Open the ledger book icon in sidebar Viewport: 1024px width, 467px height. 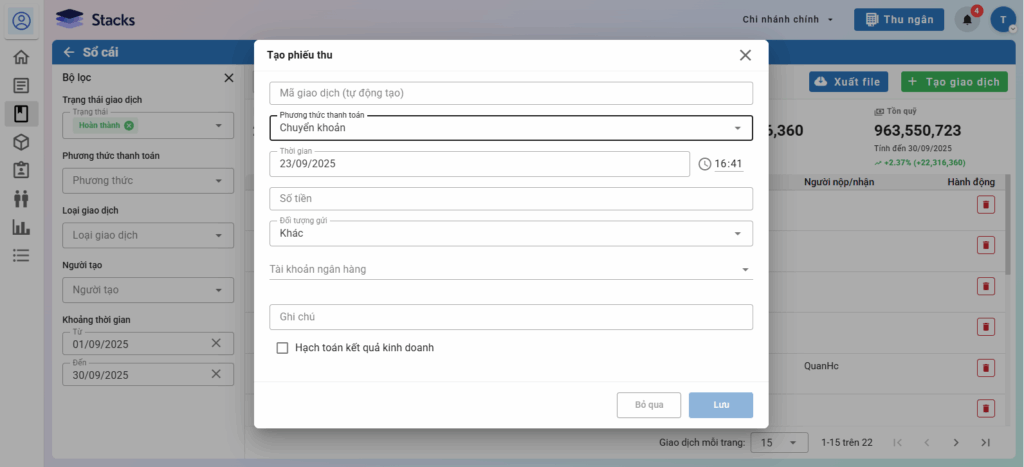pos(21,113)
